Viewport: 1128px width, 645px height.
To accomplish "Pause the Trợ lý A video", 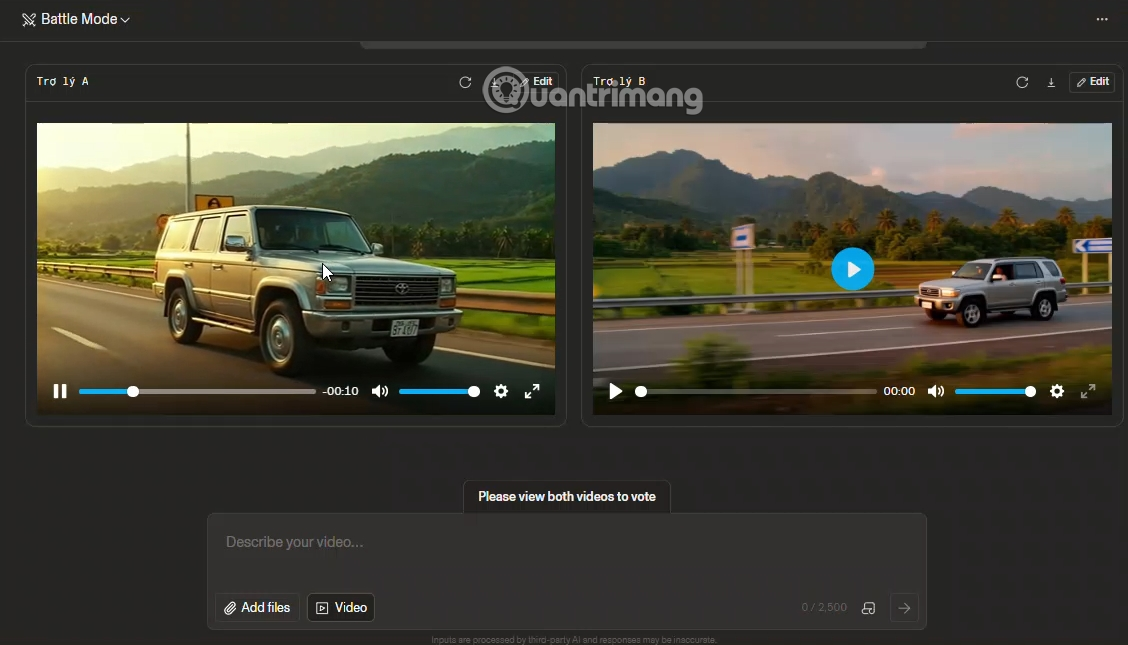I will 60,391.
